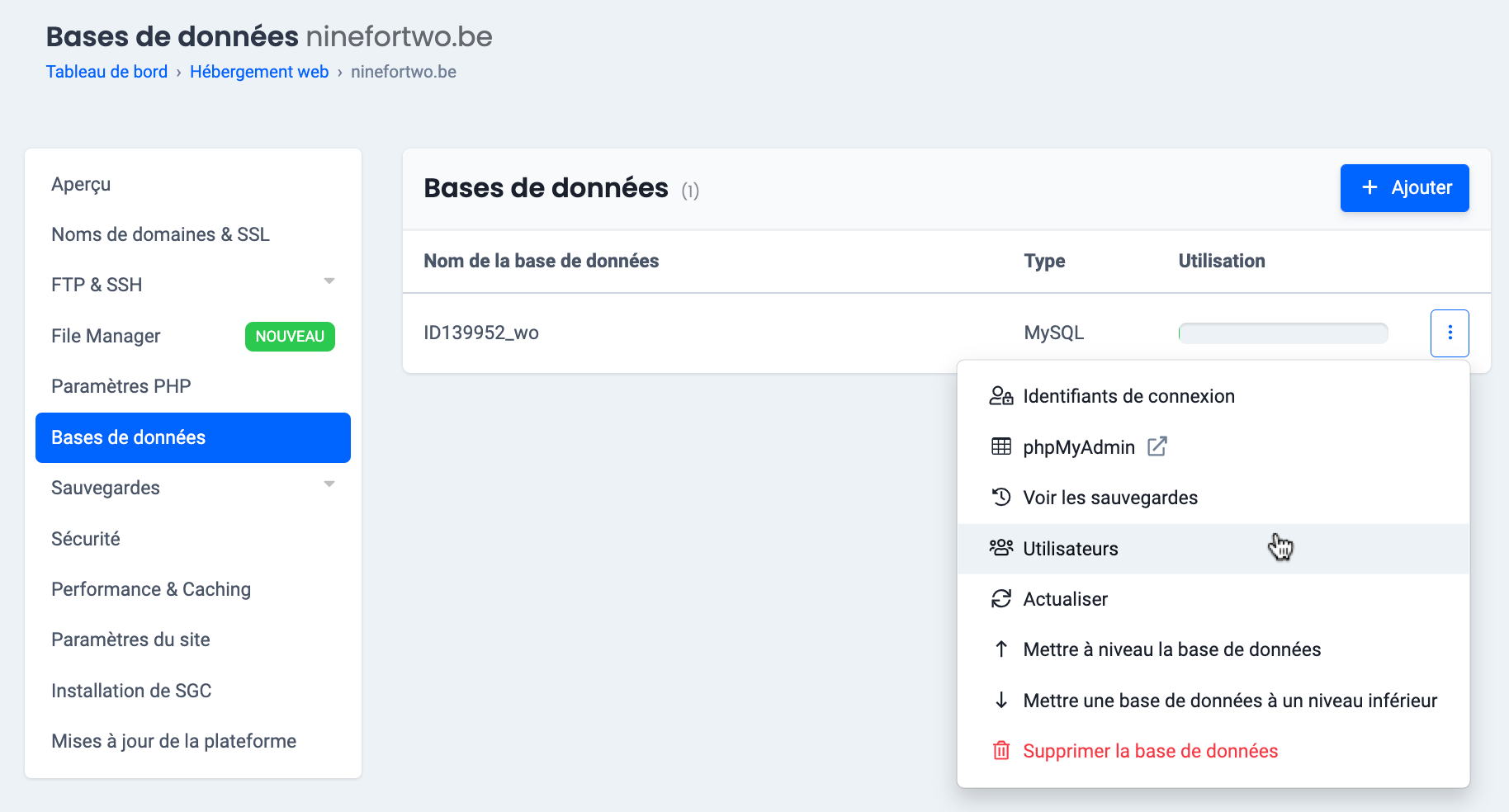Image resolution: width=1509 pixels, height=812 pixels.
Task: Open Performance & Caching in sidebar
Action: point(151,589)
